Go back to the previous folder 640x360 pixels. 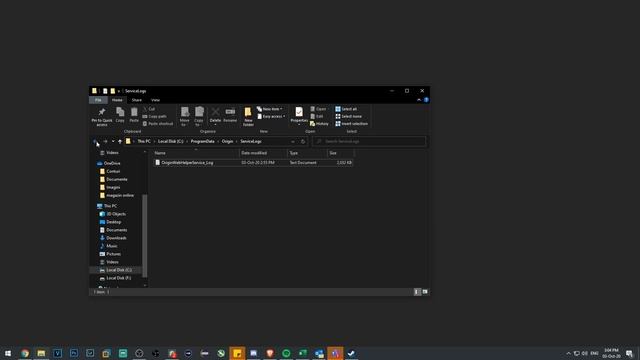[95, 141]
